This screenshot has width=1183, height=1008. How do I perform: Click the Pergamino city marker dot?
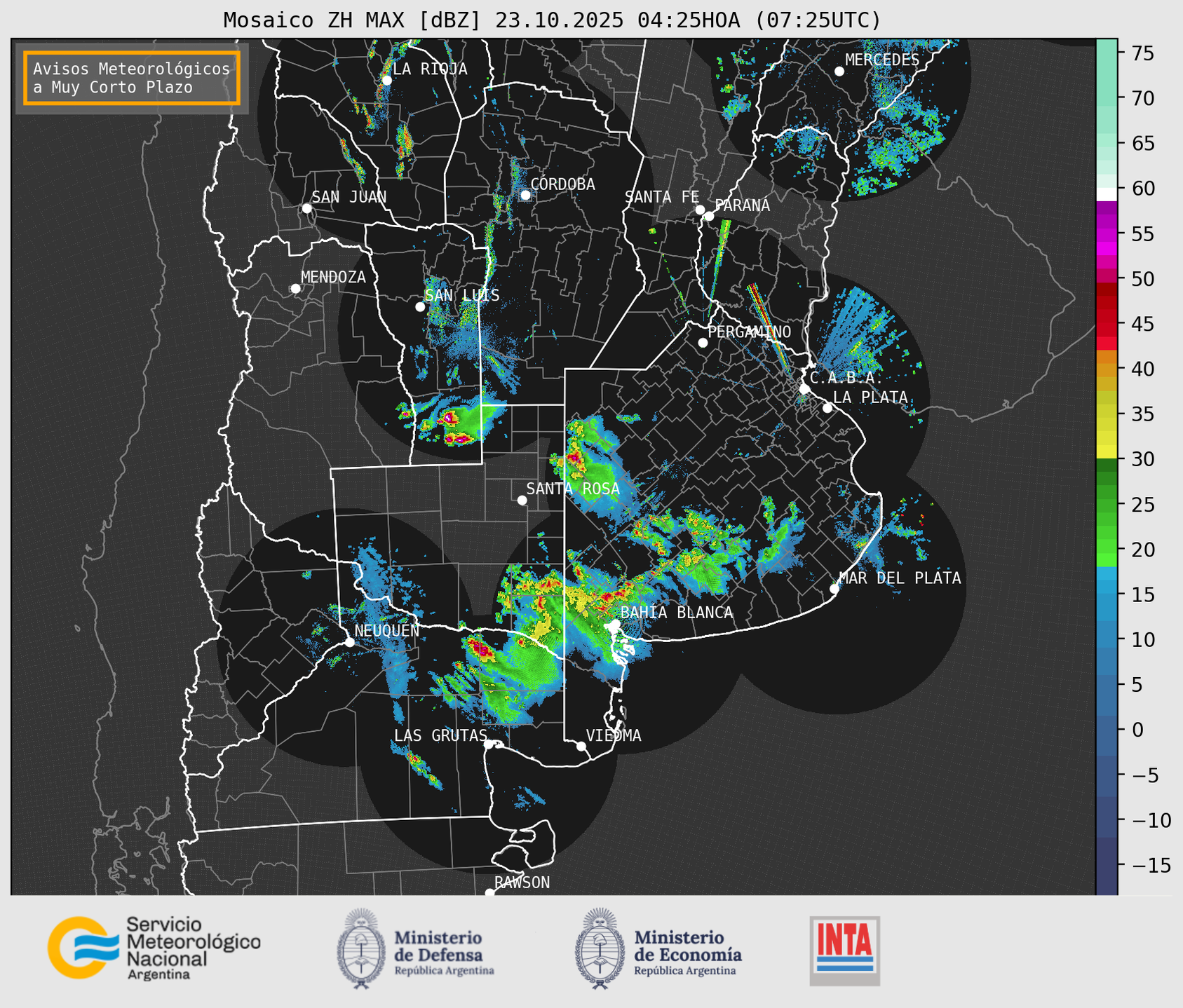pos(703,343)
